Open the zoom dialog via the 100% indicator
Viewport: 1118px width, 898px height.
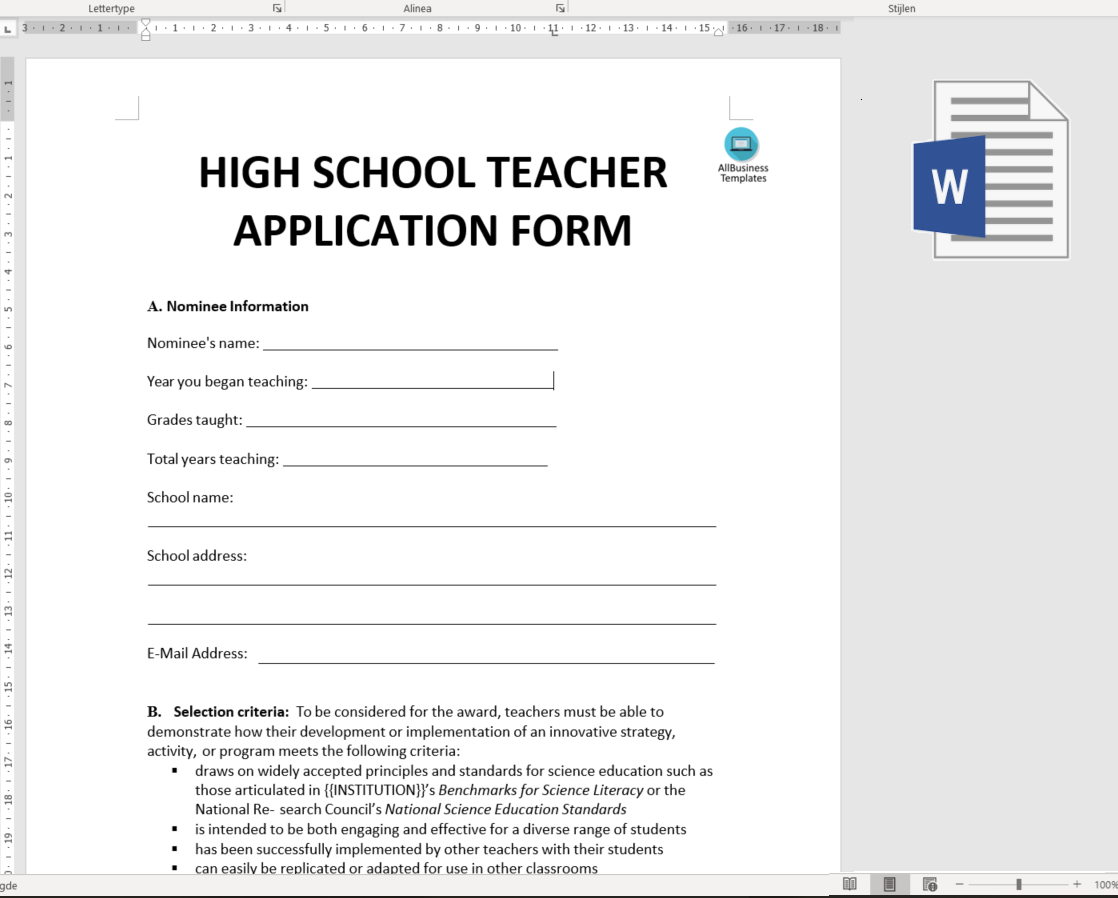point(1104,884)
